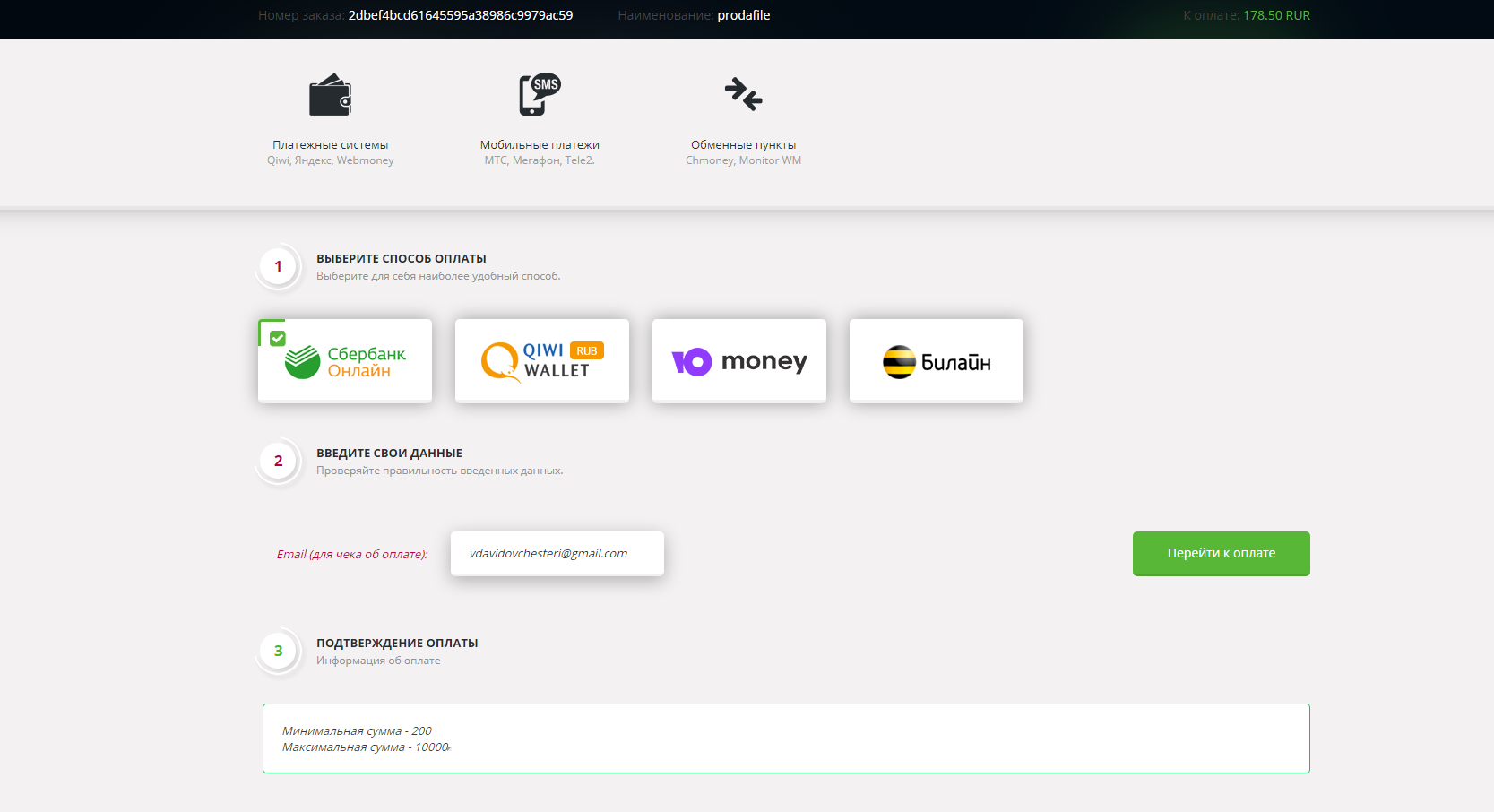
Task: Click step 3 number circle
Action: [x=278, y=652]
